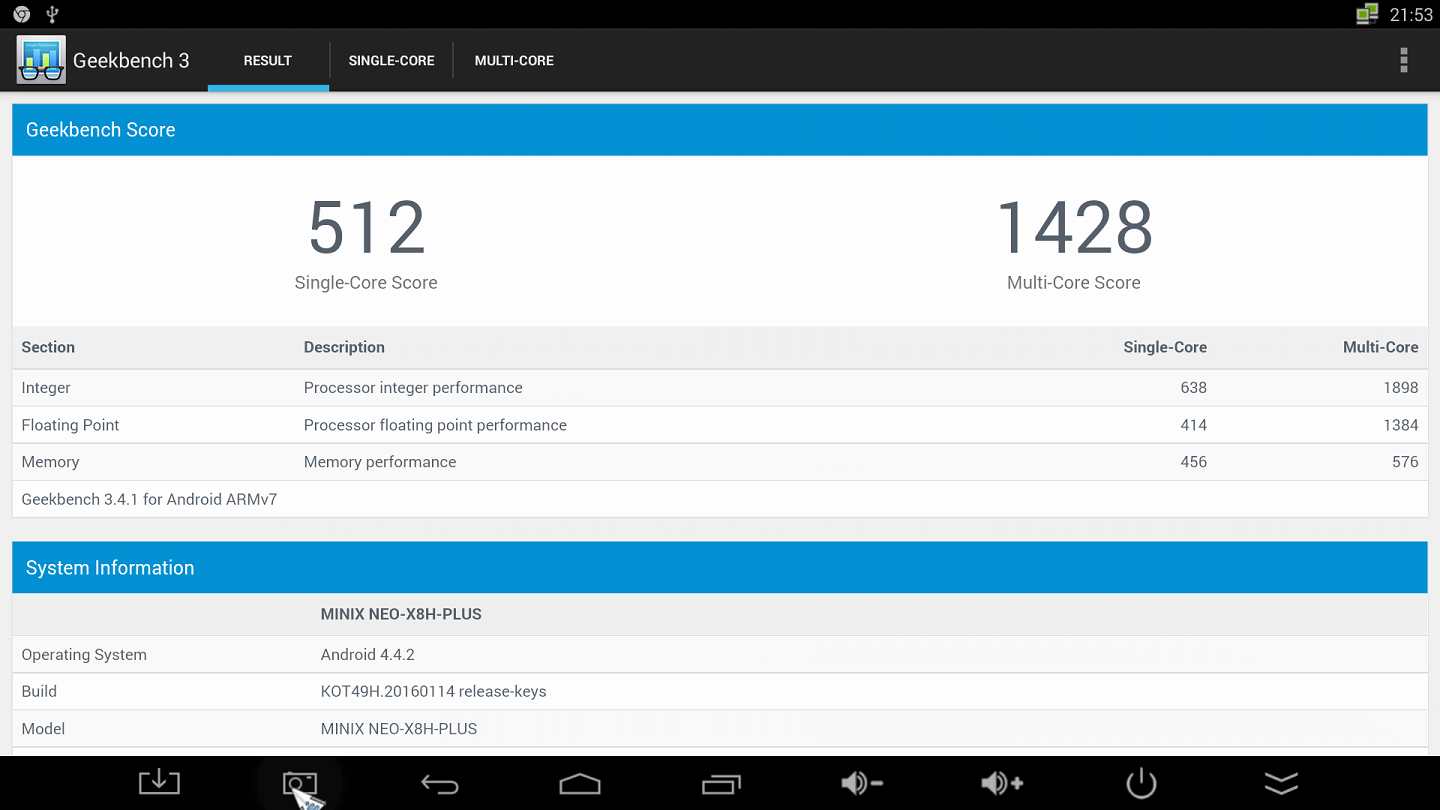
Task: Tap the 512 Single-Core Score
Action: [x=366, y=229]
